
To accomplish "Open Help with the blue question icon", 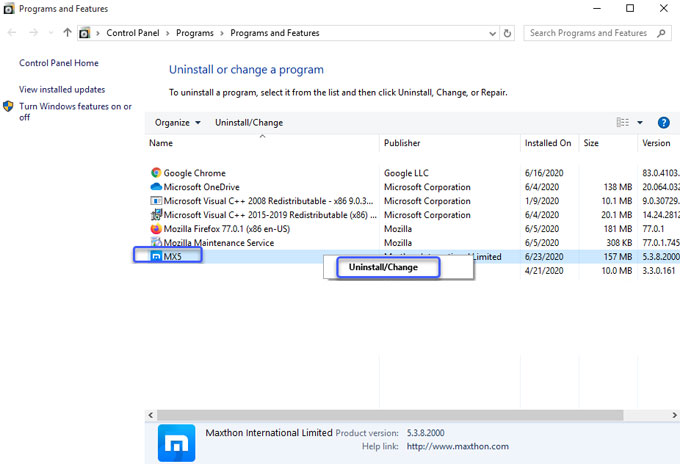I will (664, 123).
